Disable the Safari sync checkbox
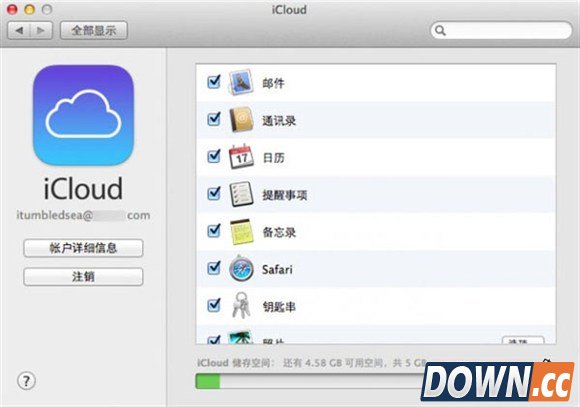The width and height of the screenshot is (580, 407). tap(214, 268)
